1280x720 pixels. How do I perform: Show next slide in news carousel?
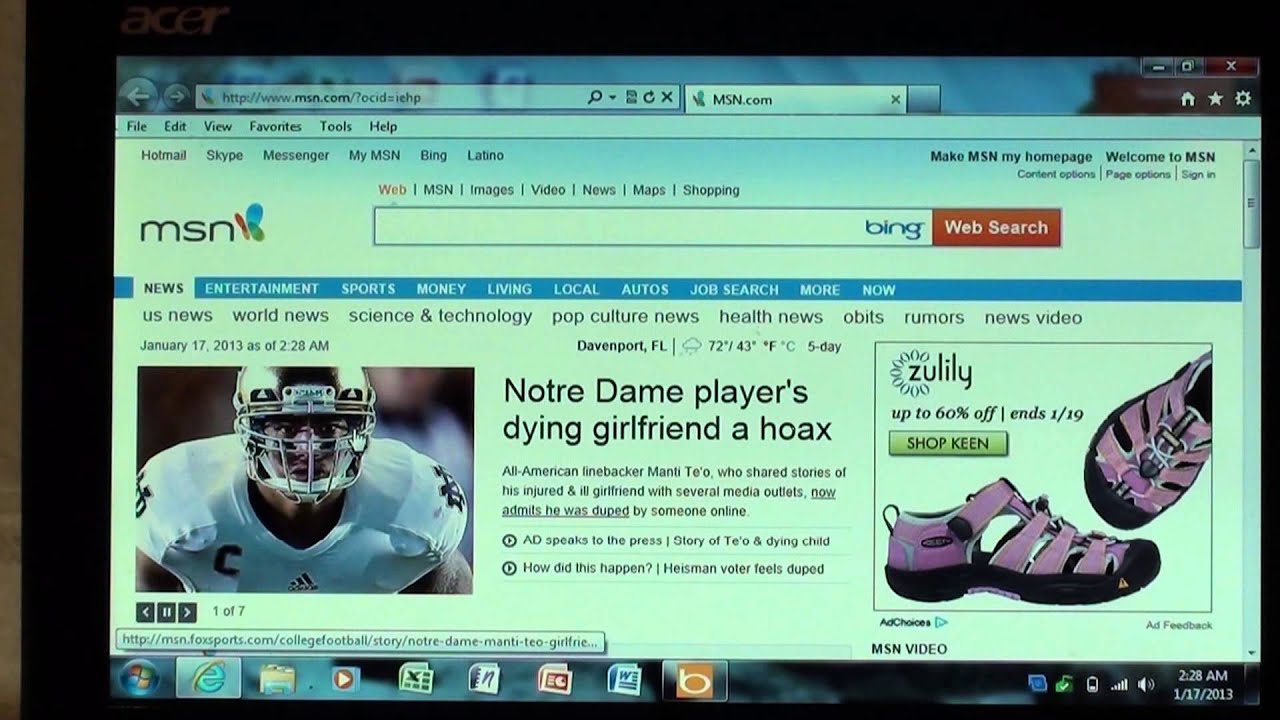coord(187,612)
